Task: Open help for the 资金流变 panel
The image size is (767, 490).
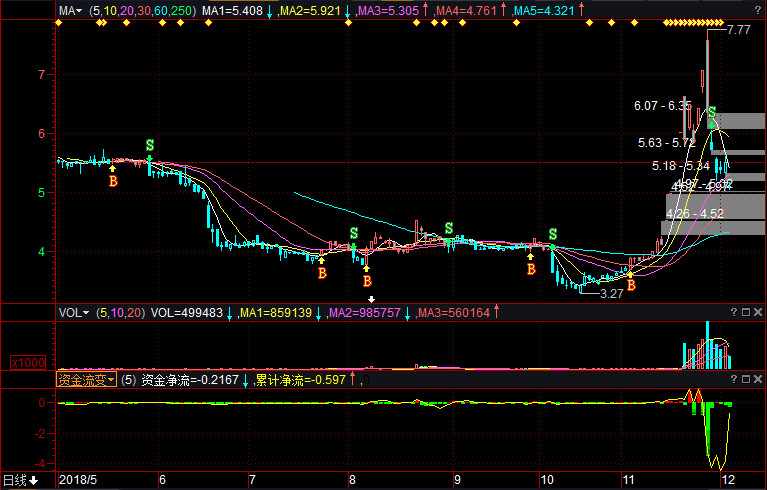Action: click(734, 379)
